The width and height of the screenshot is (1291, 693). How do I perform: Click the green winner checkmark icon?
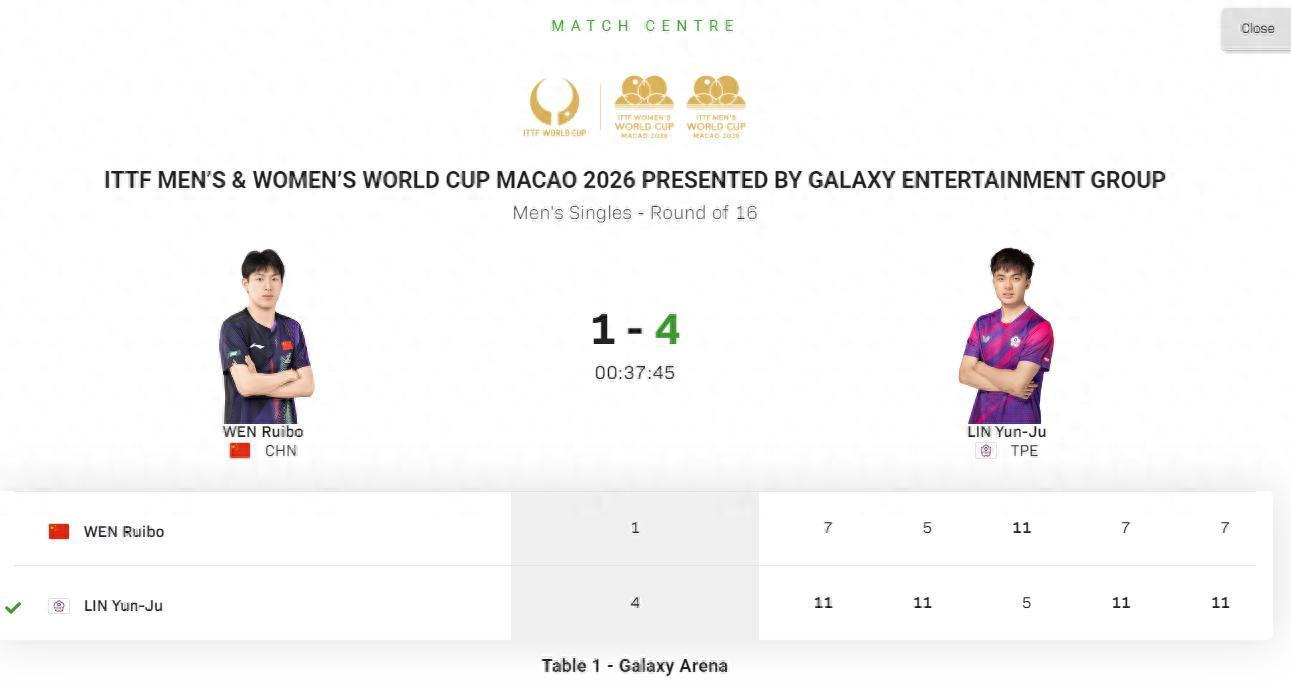click(13, 607)
